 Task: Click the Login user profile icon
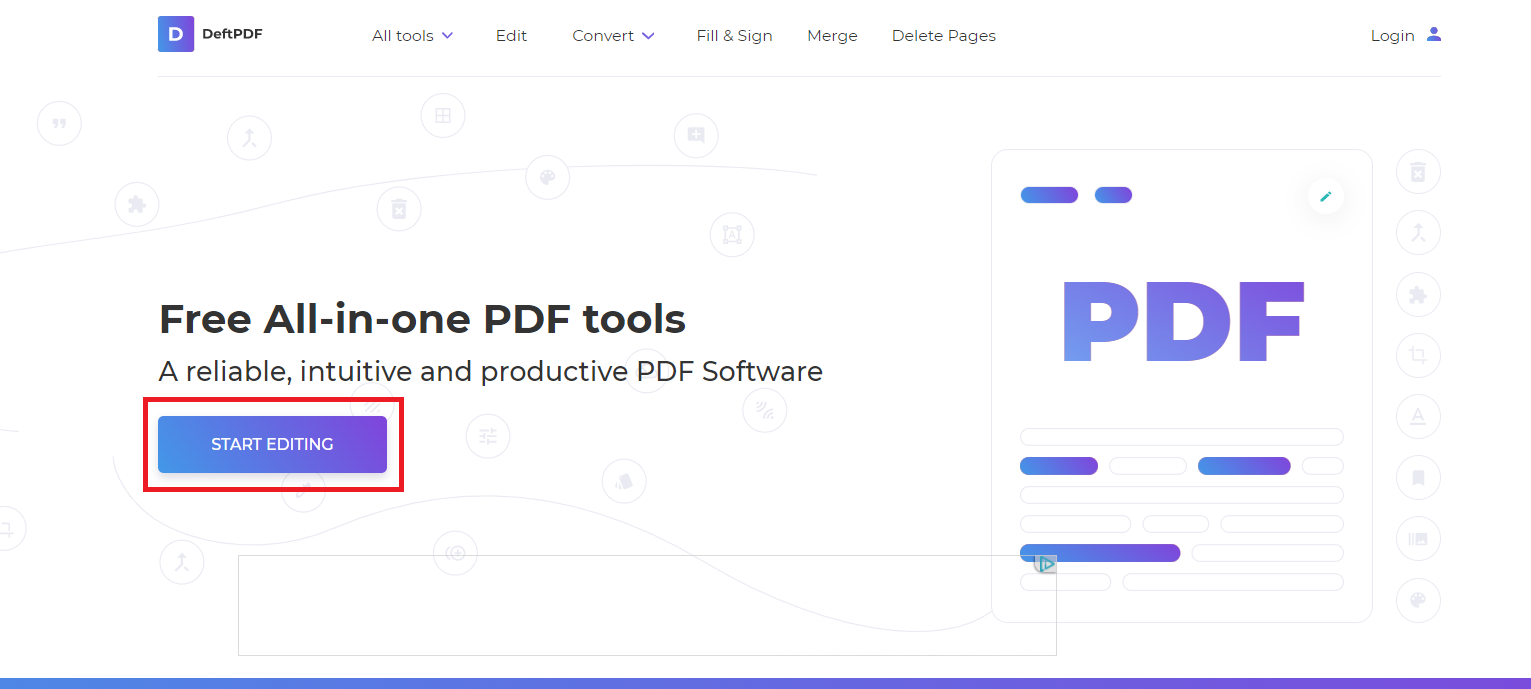(1434, 34)
